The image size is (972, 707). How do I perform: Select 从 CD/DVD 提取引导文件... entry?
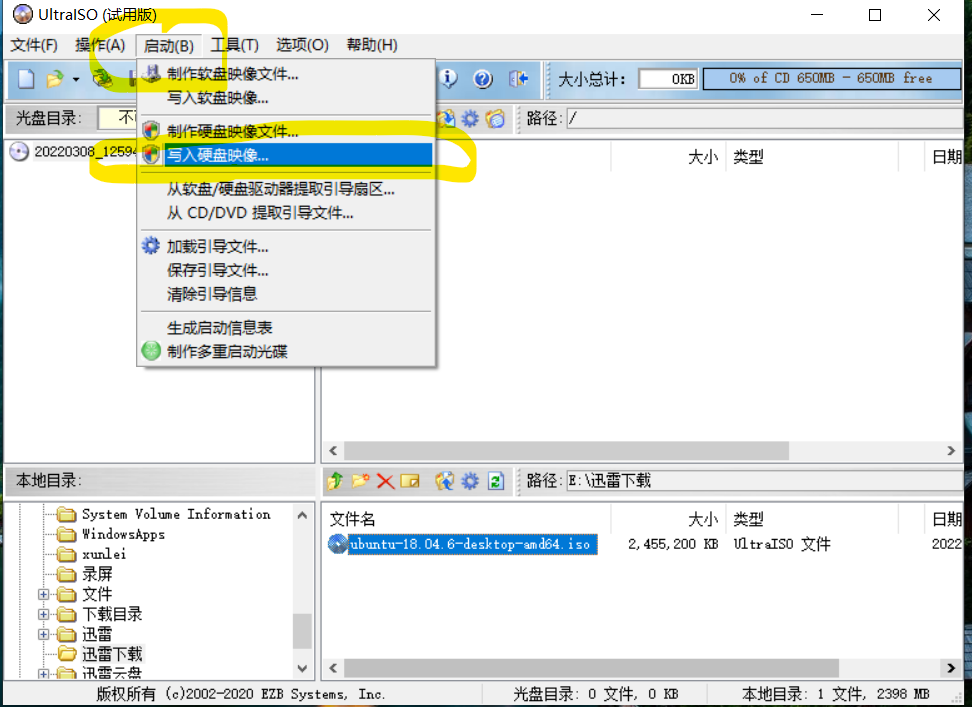(286, 213)
